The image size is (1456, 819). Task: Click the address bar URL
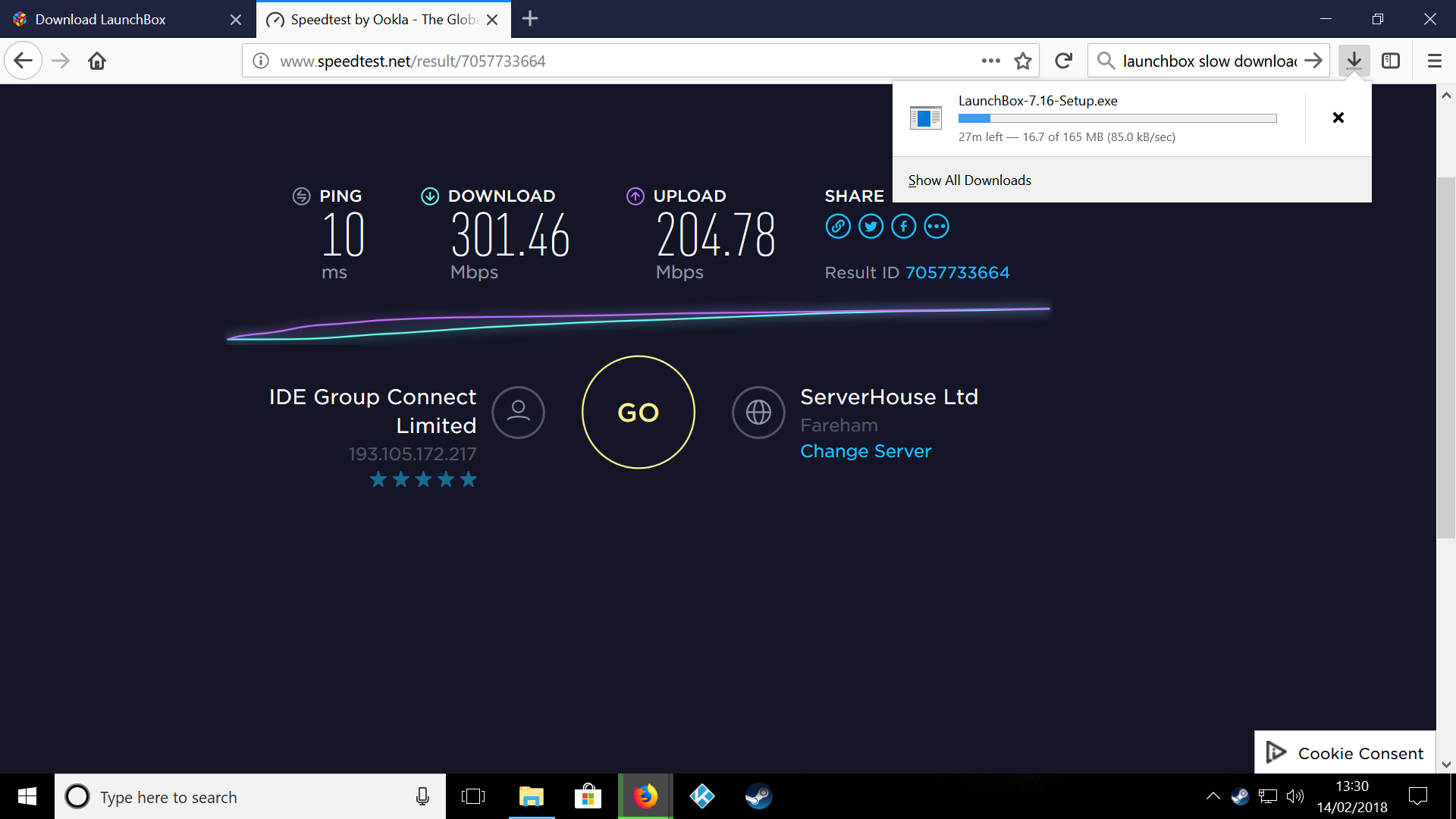413,61
